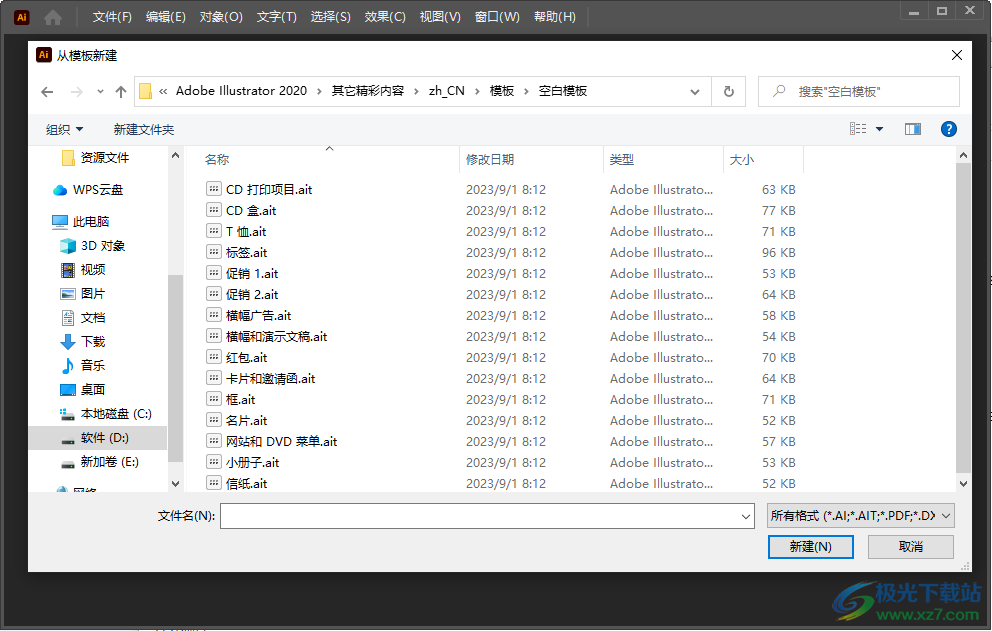Expand the address bar history dropdown
This screenshot has height=631, width=992.
pos(695,92)
